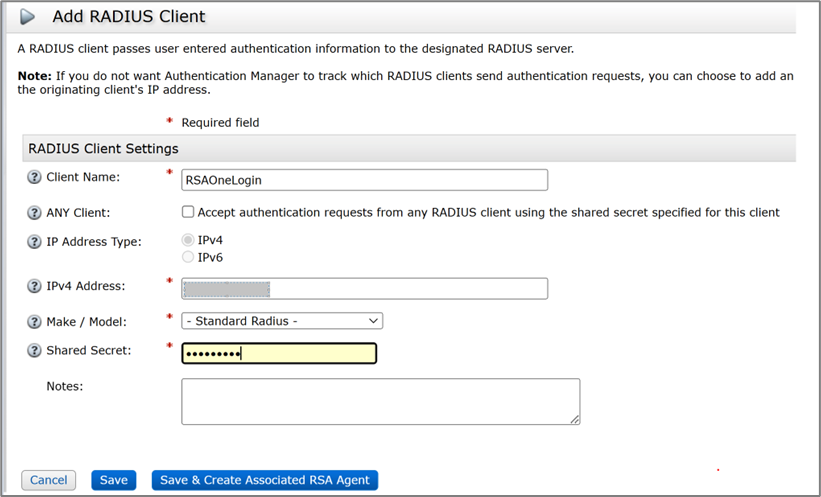Show help for Shared Secret
The image size is (821, 497).
(x=34, y=351)
